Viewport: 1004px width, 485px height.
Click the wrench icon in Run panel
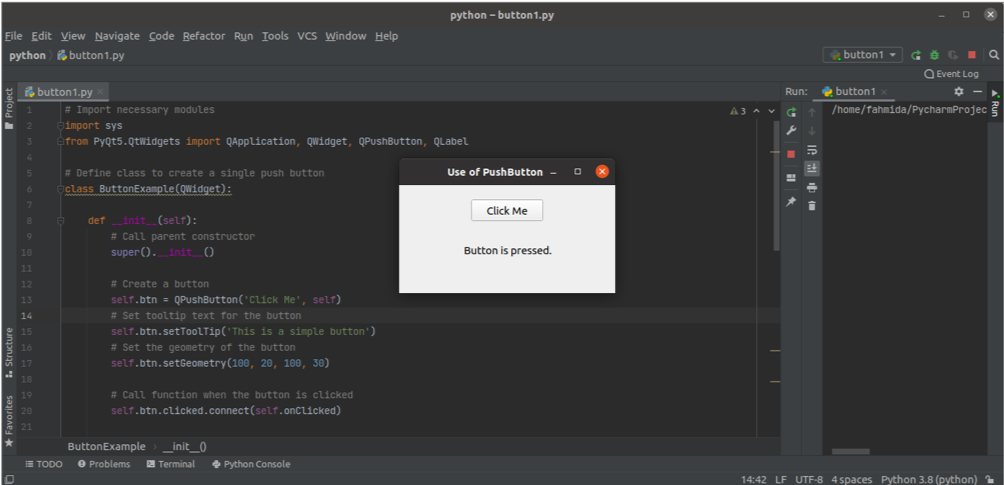click(x=791, y=131)
